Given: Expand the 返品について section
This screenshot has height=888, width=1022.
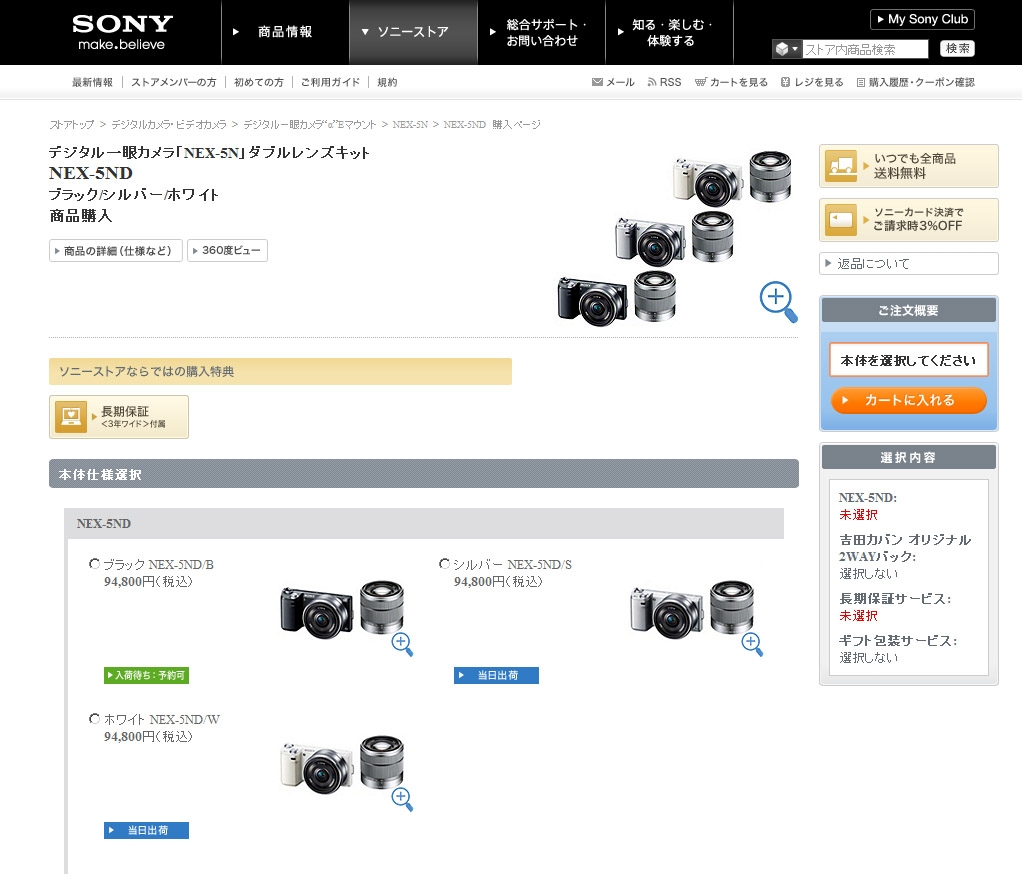Looking at the screenshot, I should coord(908,264).
